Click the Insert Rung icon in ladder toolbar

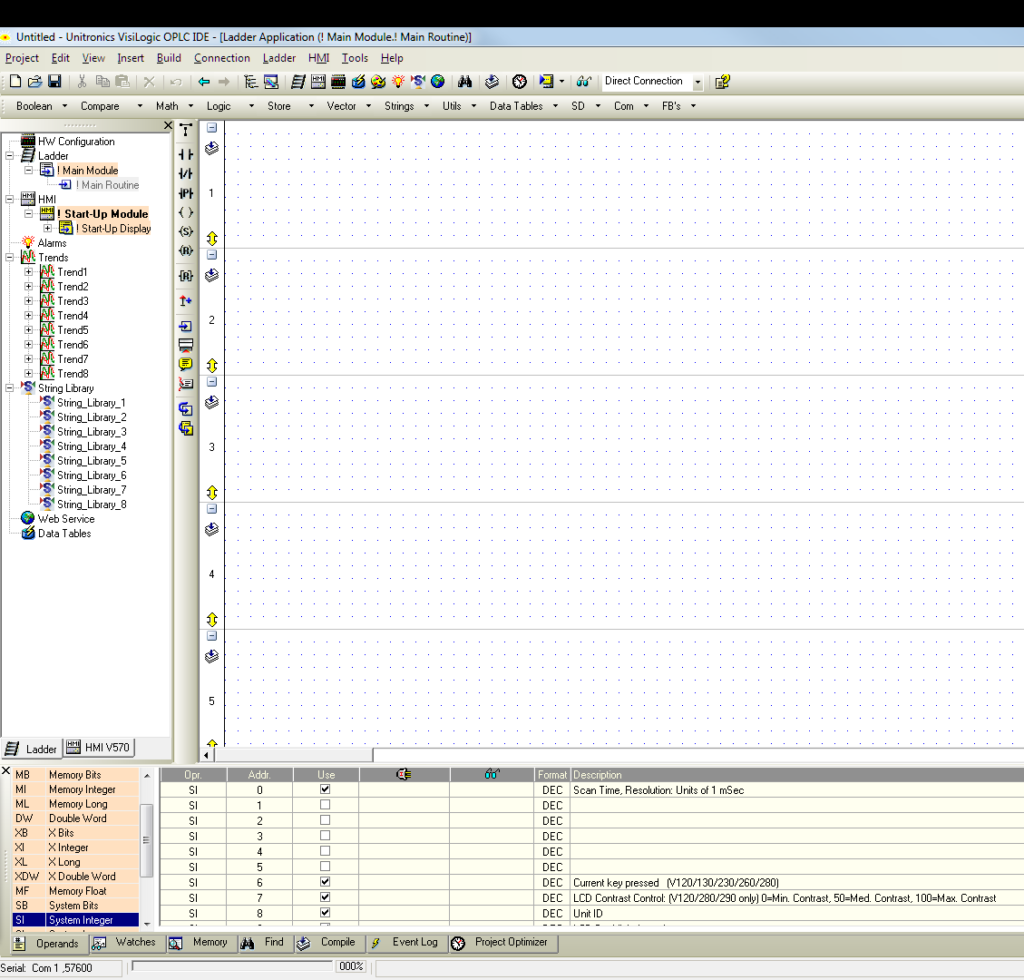pyautogui.click(x=185, y=345)
